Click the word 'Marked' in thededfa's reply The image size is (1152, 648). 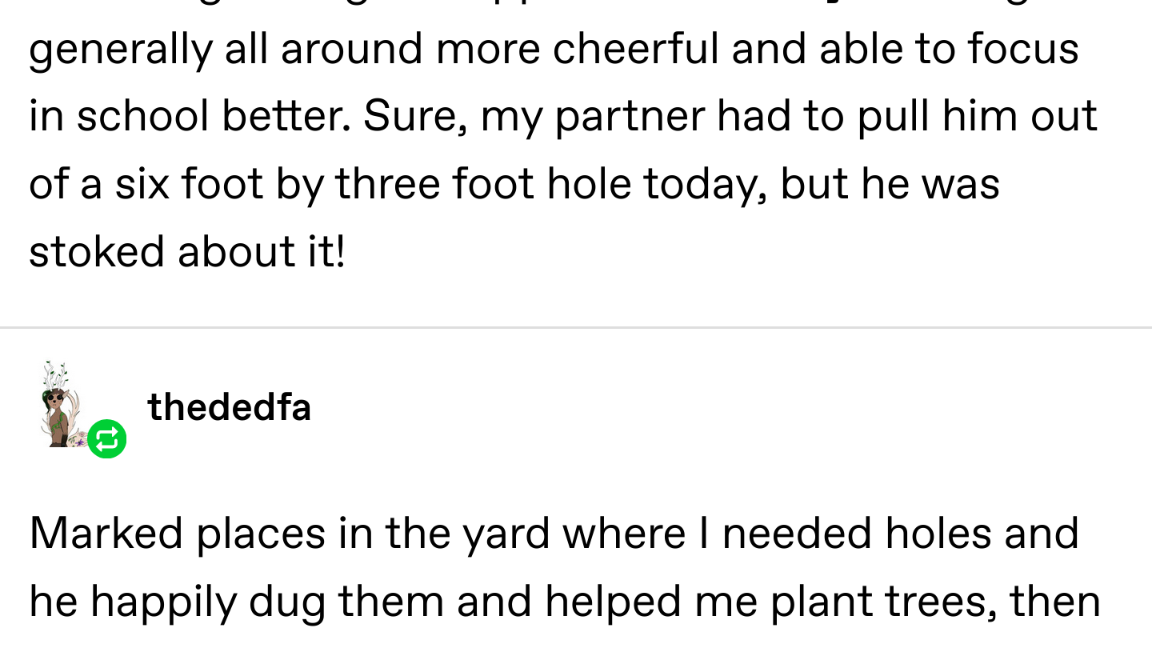coord(106,533)
